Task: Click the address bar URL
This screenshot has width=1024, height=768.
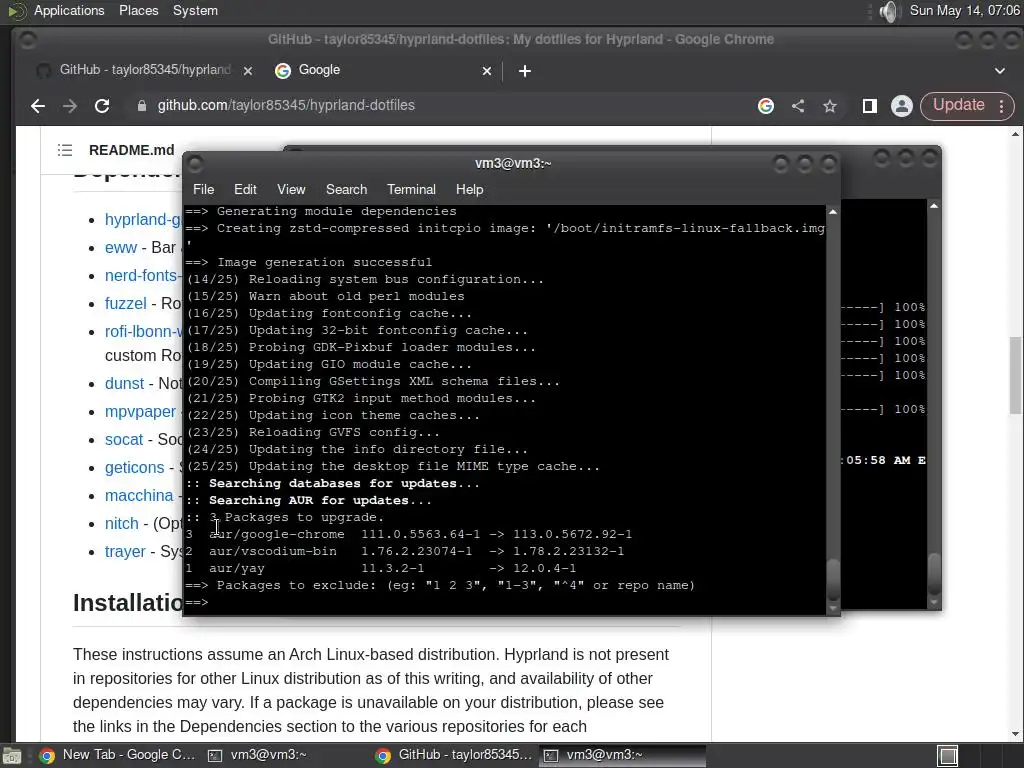Action: [x=286, y=105]
